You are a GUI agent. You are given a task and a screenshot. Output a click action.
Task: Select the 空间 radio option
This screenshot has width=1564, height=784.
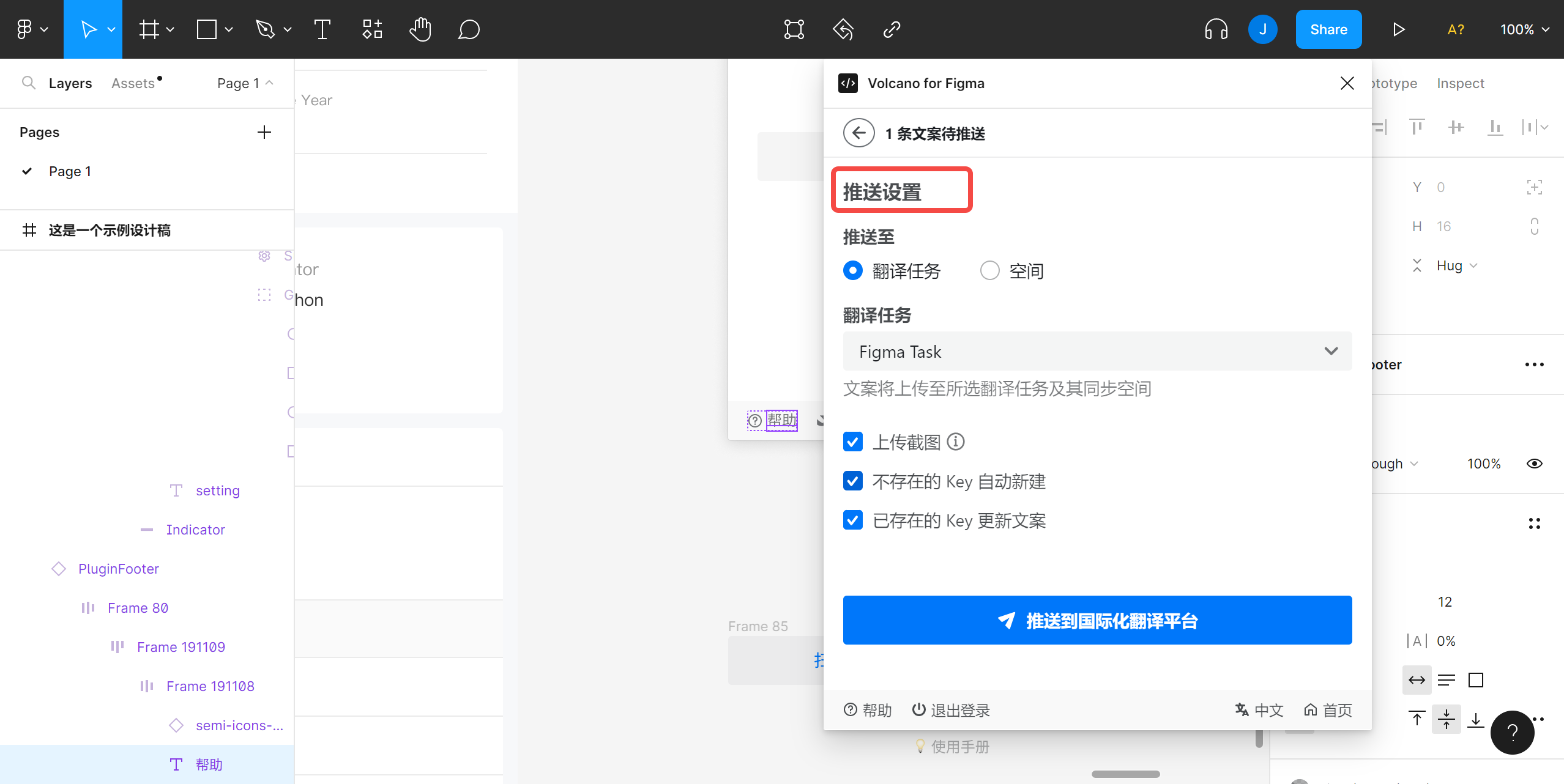point(989,270)
